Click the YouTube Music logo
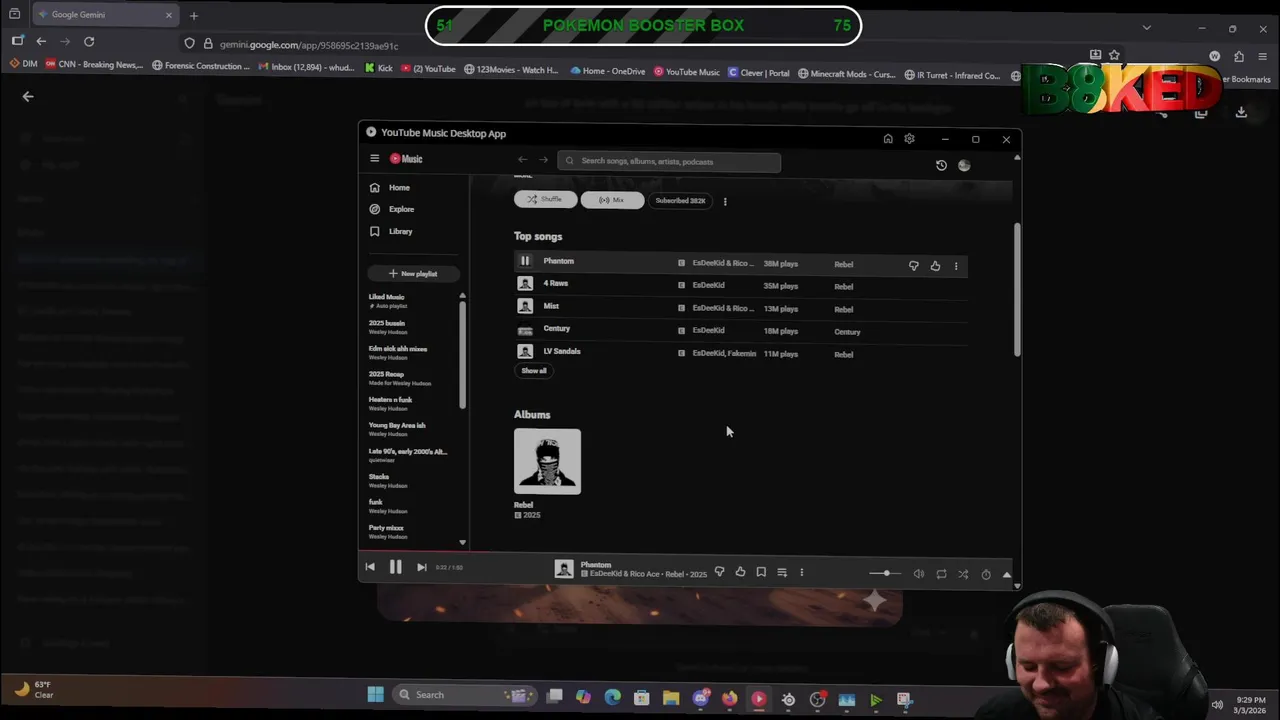The width and height of the screenshot is (1280, 720). point(406,158)
